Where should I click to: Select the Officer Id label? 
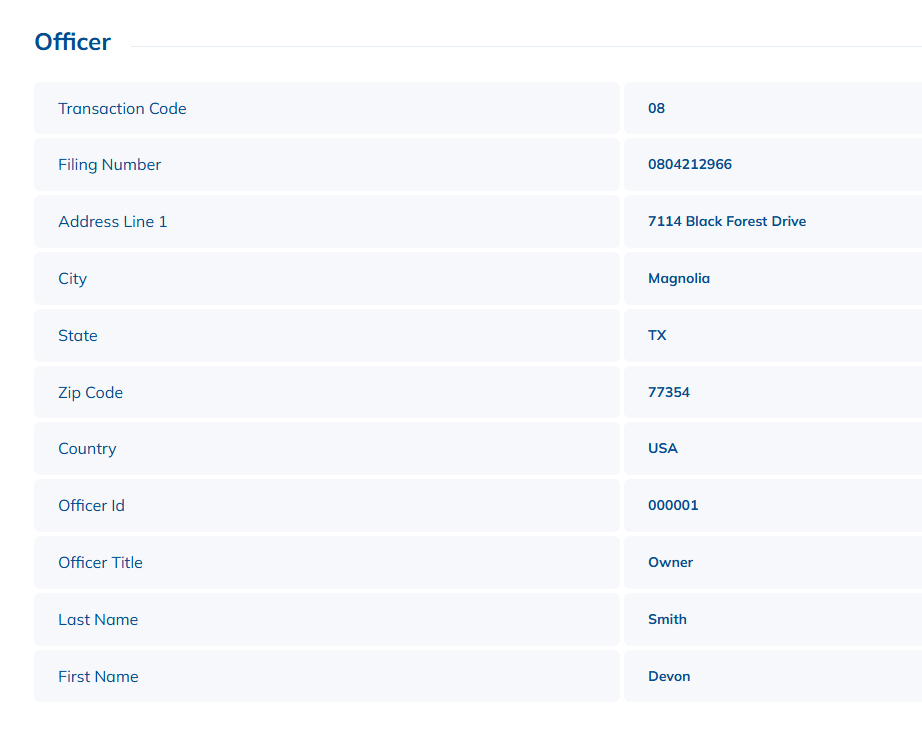click(91, 506)
